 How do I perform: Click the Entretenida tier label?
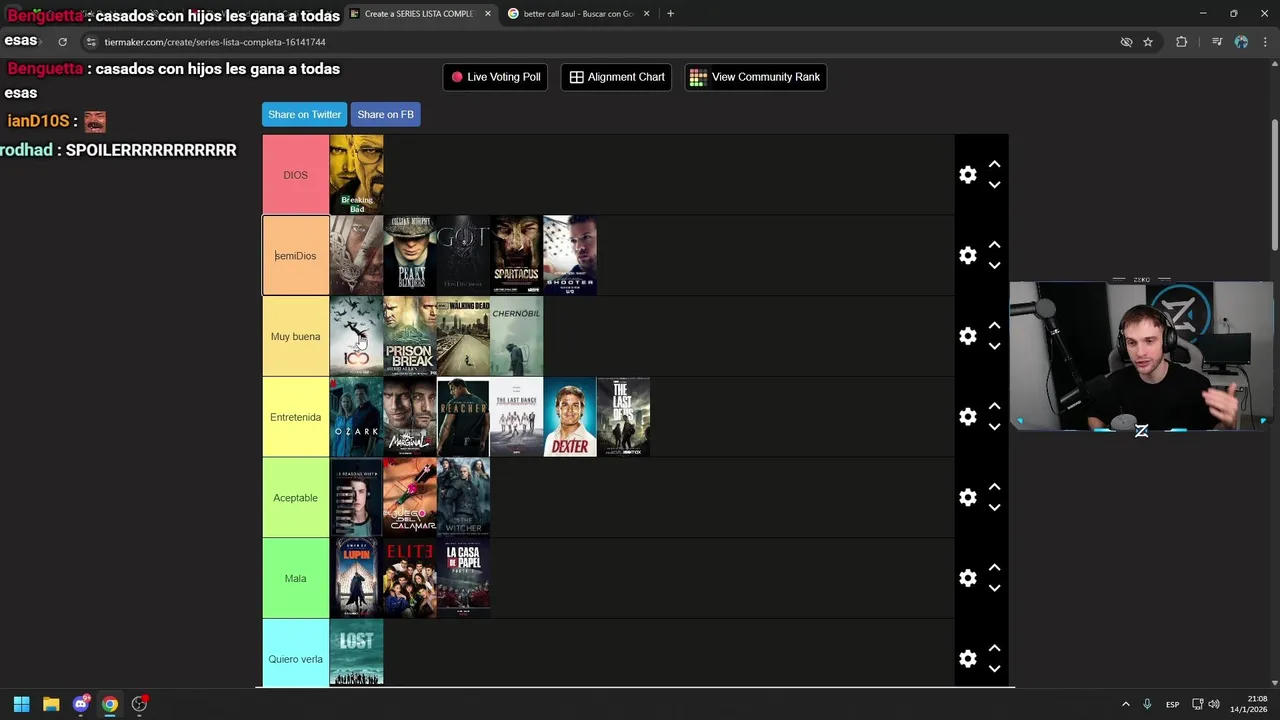tap(295, 417)
